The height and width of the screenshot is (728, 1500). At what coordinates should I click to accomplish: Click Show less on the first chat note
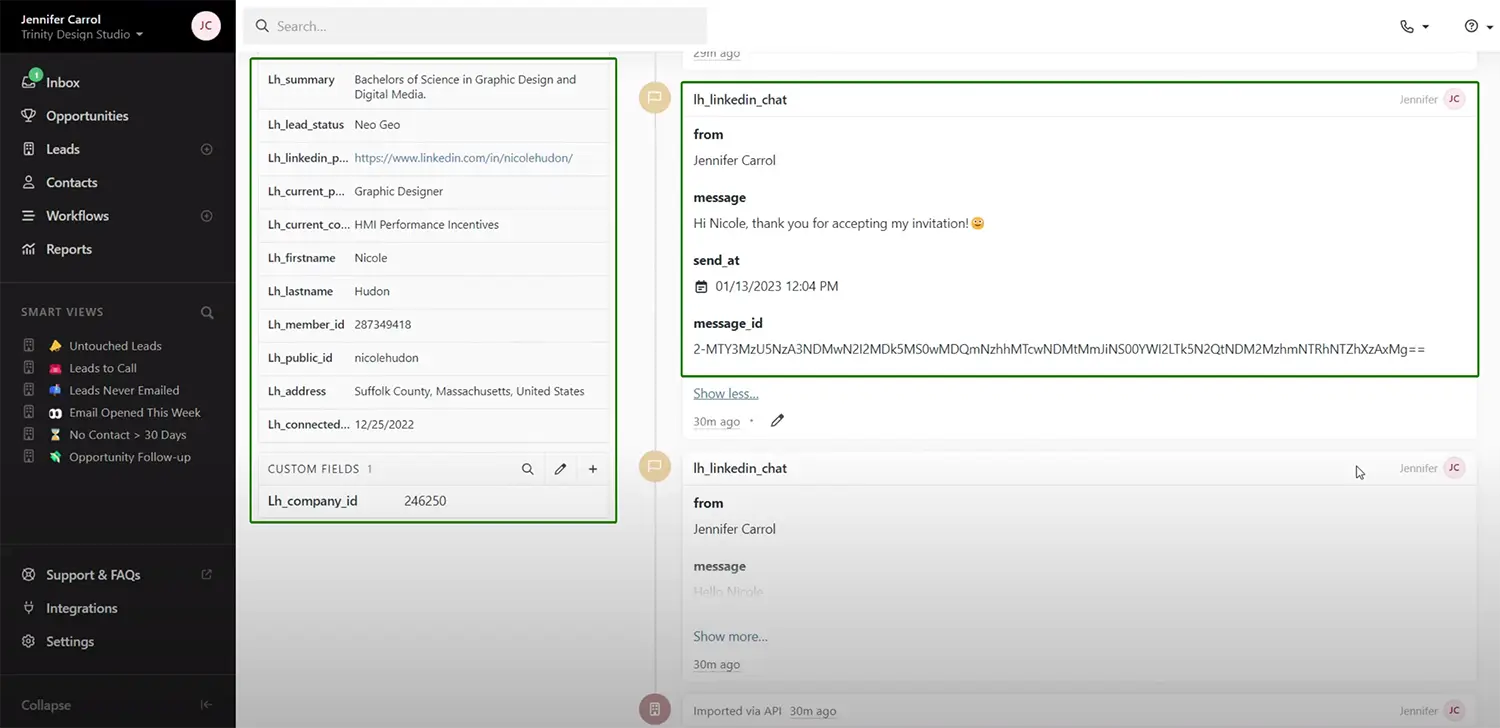coord(726,394)
